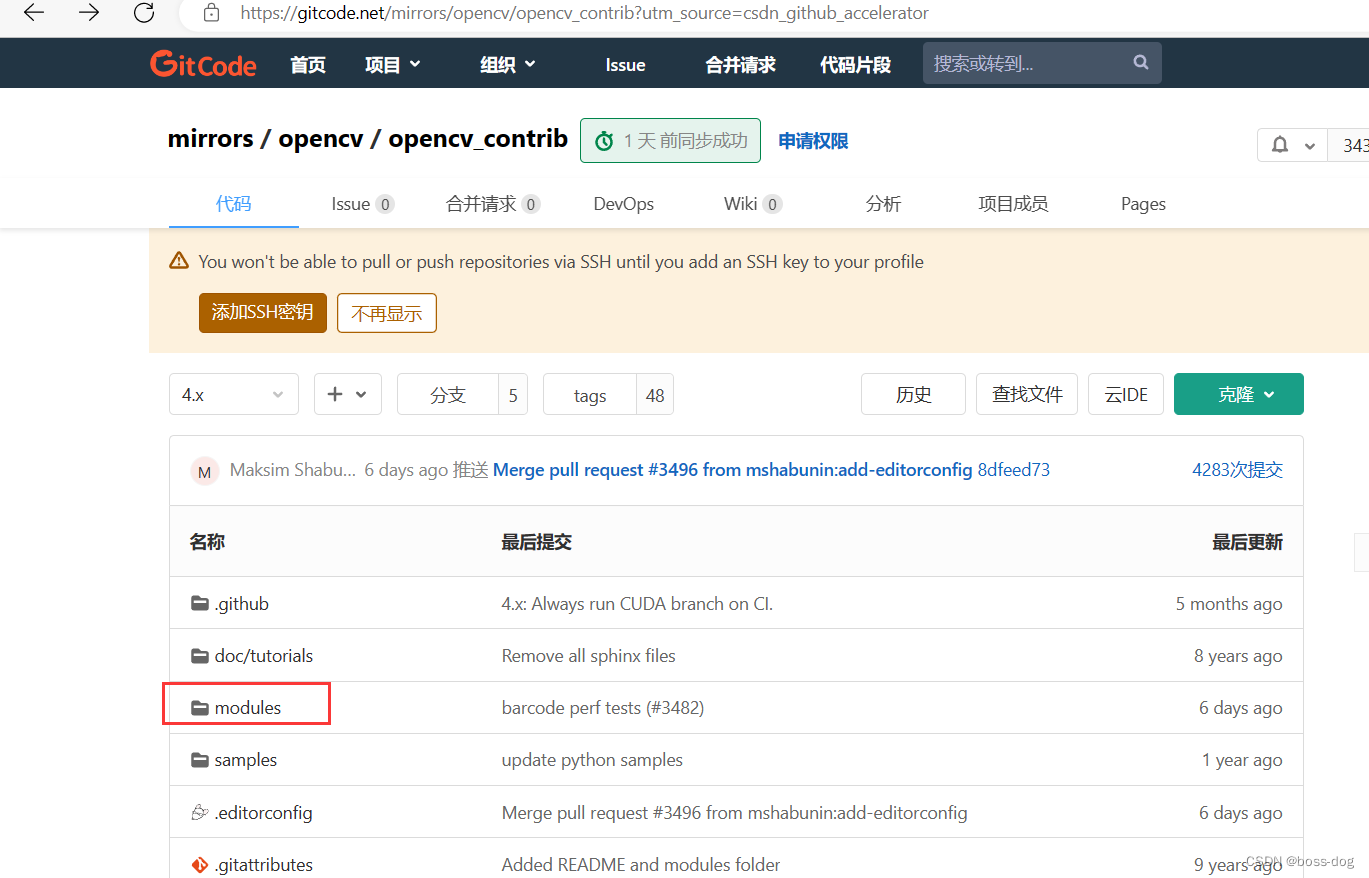The width and height of the screenshot is (1369, 878).
Task: Click 'update python samples' commit message
Action: point(592,760)
